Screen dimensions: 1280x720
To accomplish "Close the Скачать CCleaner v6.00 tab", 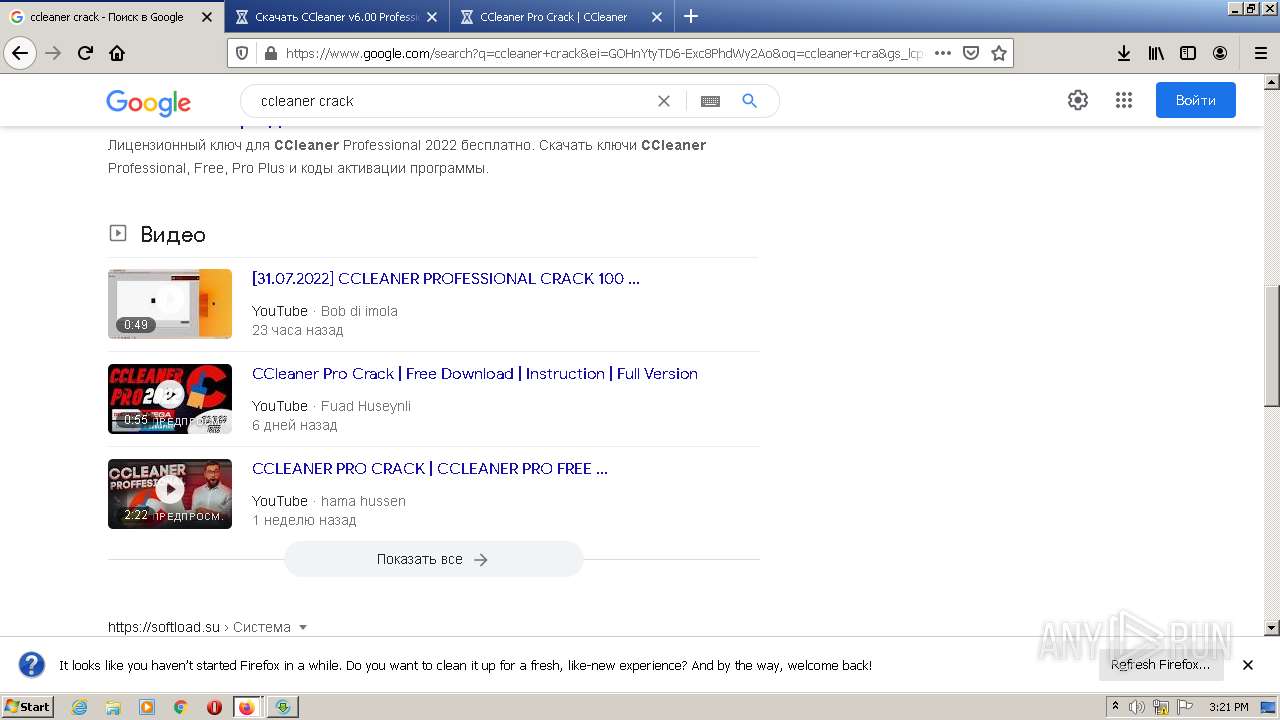I will (x=432, y=17).
